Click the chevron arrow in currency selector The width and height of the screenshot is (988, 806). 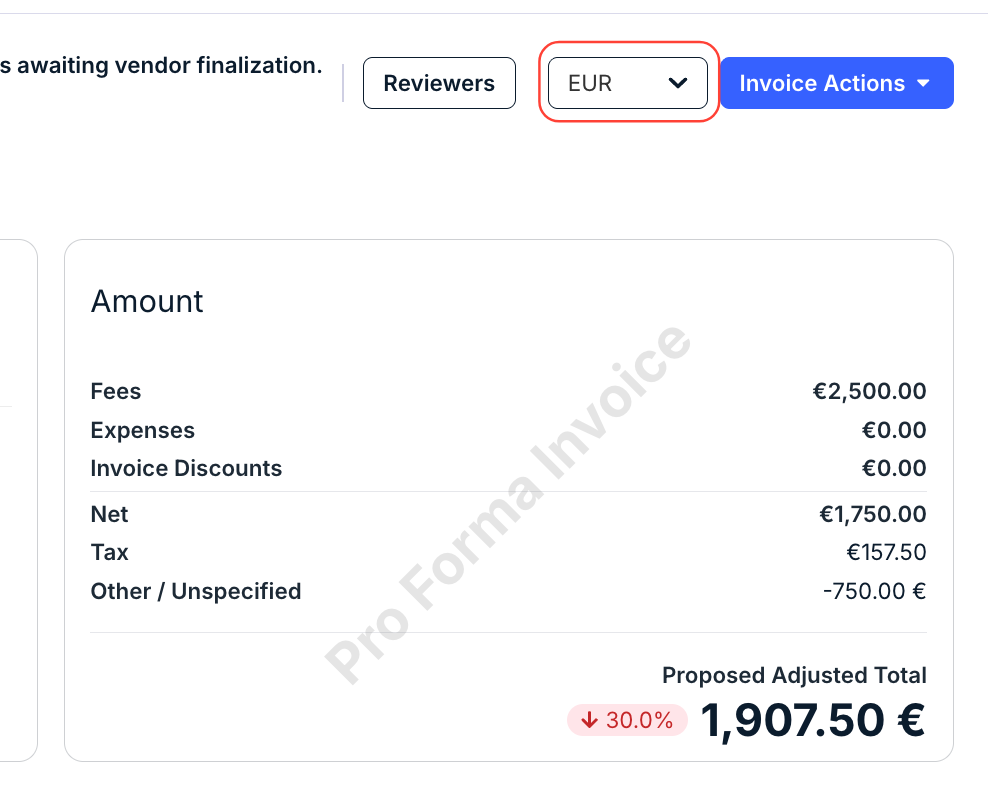pyautogui.click(x=677, y=83)
